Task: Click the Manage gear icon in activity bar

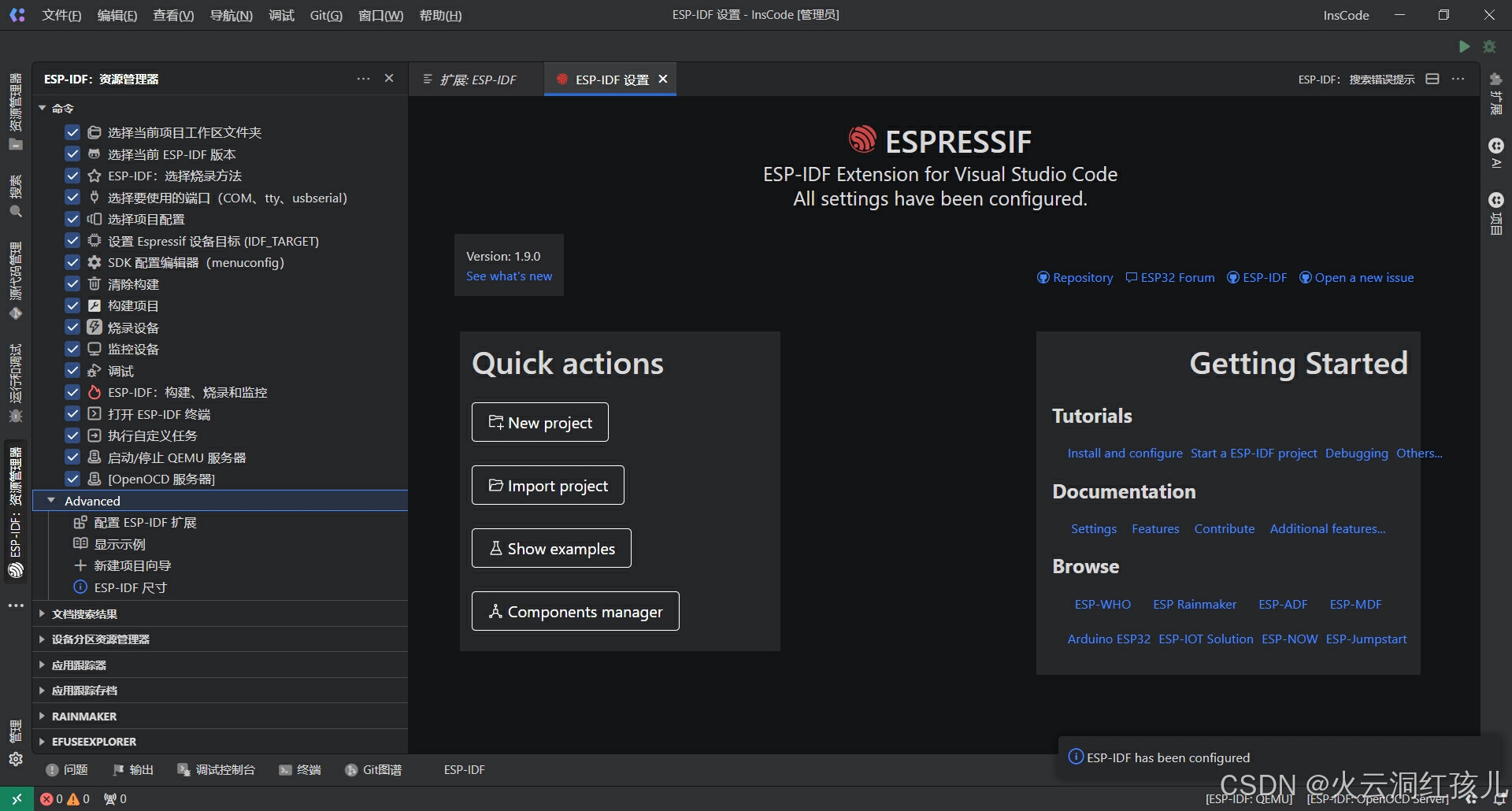Action: 16,759
